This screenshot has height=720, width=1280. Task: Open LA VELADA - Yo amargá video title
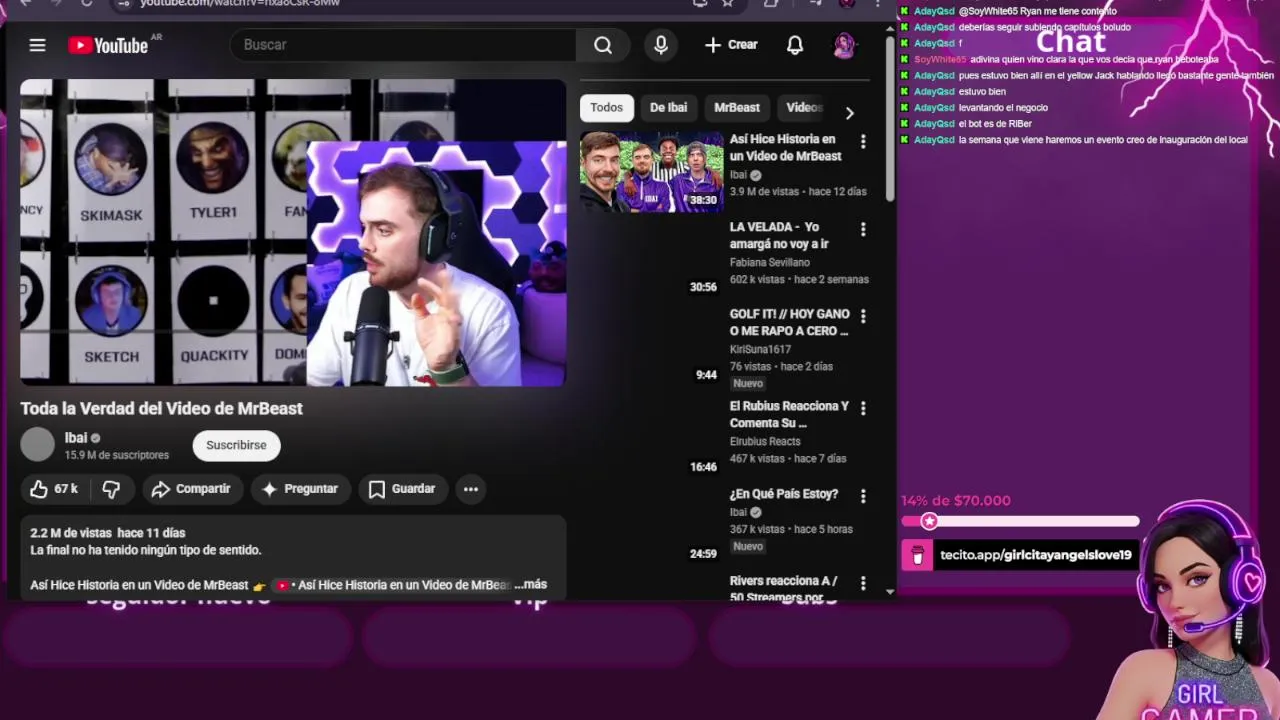click(x=780, y=235)
